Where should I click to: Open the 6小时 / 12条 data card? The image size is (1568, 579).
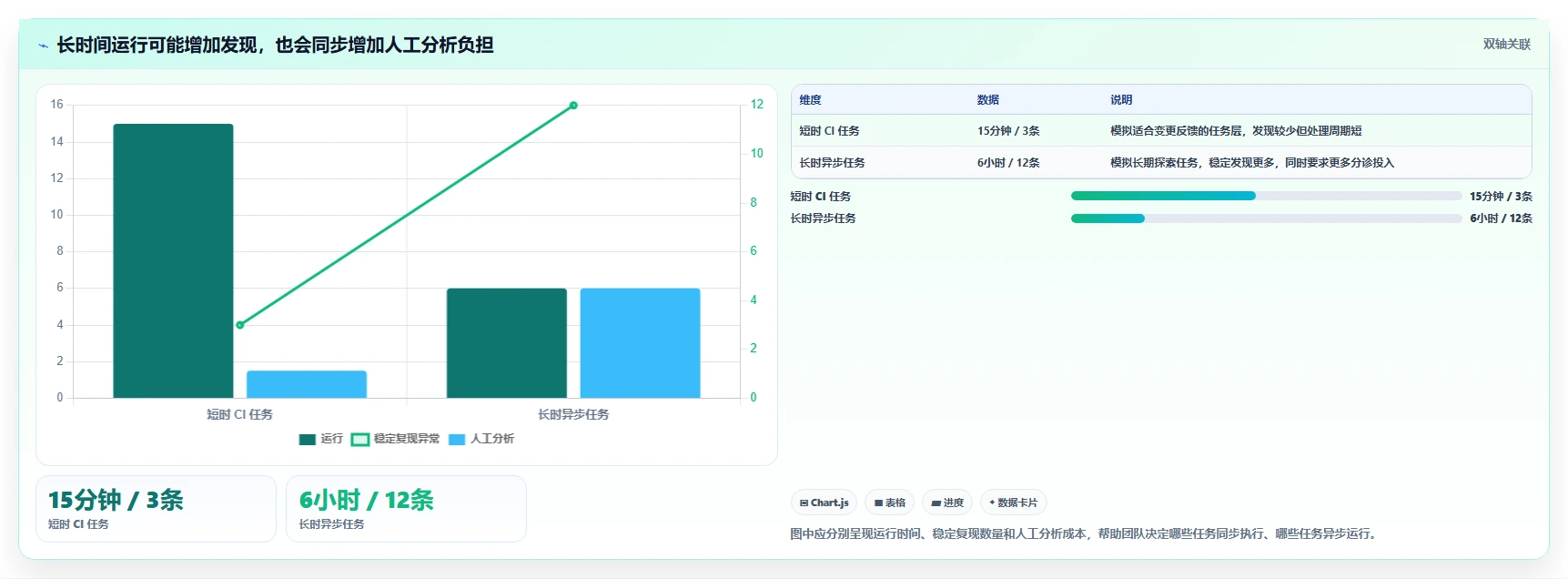406,509
